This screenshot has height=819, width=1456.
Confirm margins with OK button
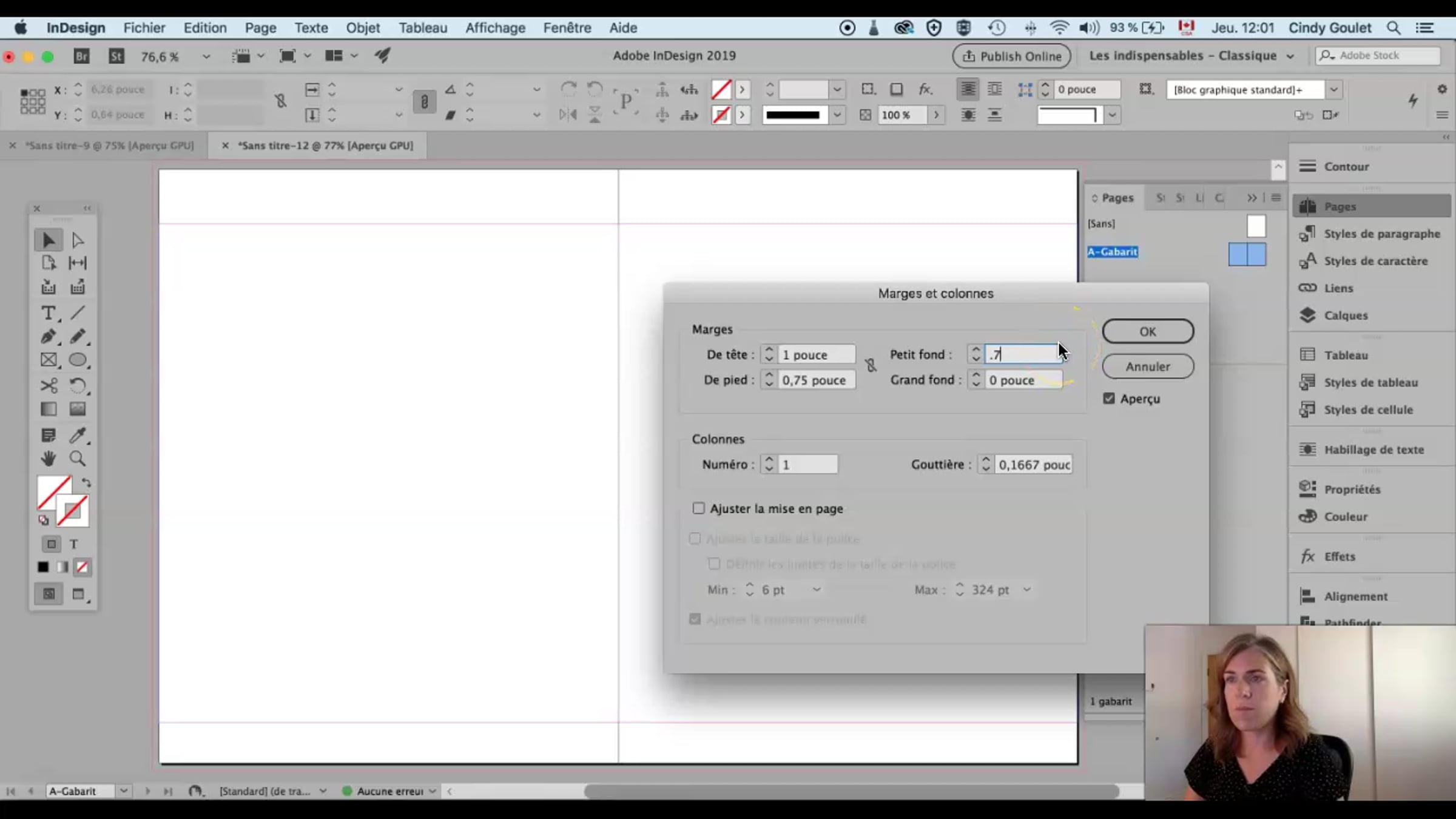(x=1147, y=332)
